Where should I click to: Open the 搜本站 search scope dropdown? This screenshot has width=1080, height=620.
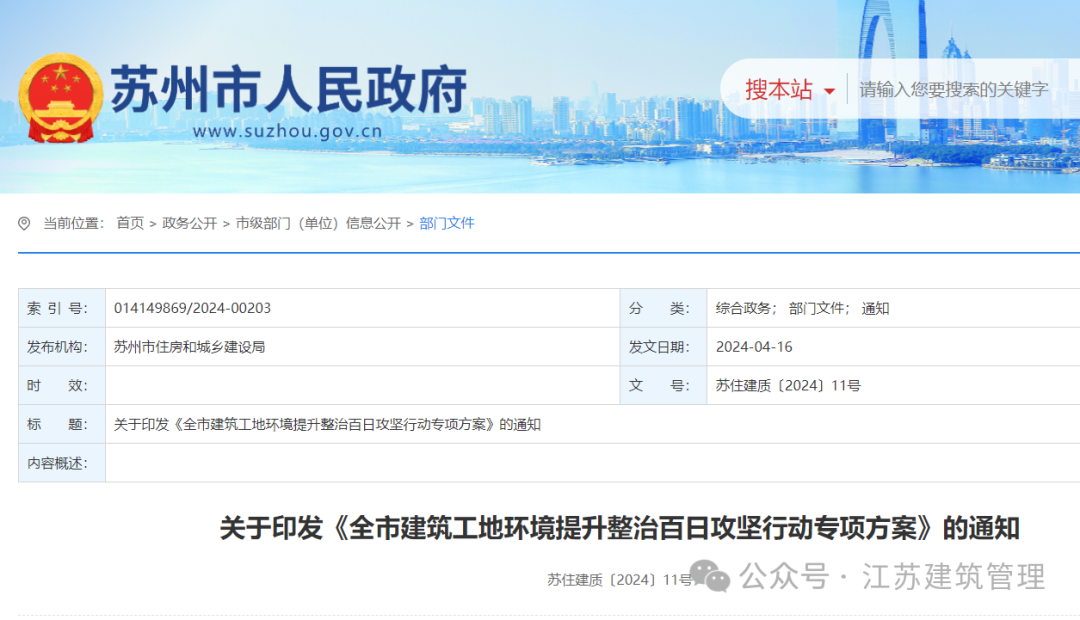click(x=779, y=89)
